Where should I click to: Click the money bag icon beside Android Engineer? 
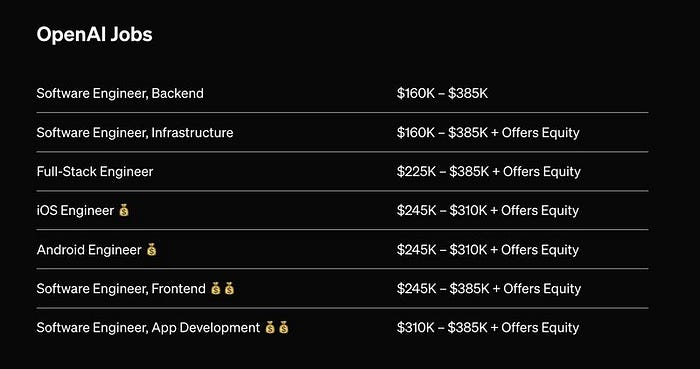(152, 249)
